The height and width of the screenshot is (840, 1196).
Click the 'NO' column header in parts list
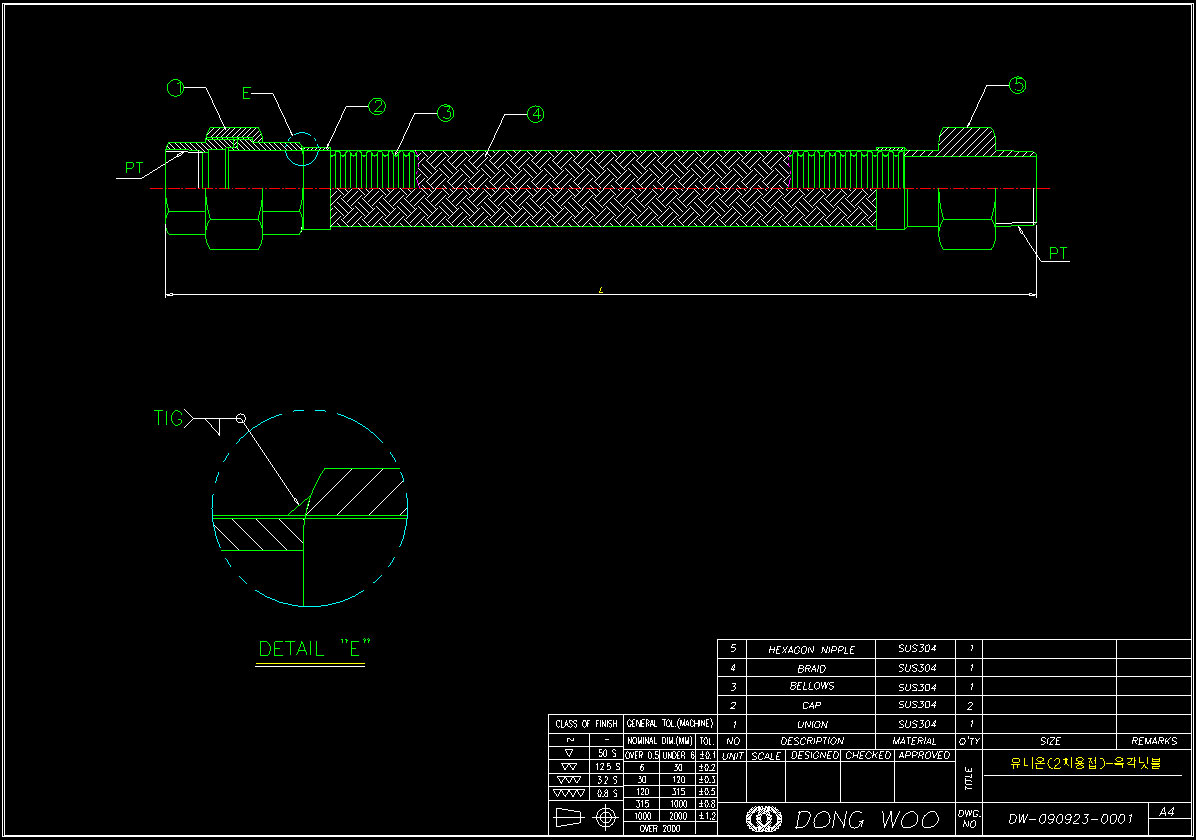(733, 741)
